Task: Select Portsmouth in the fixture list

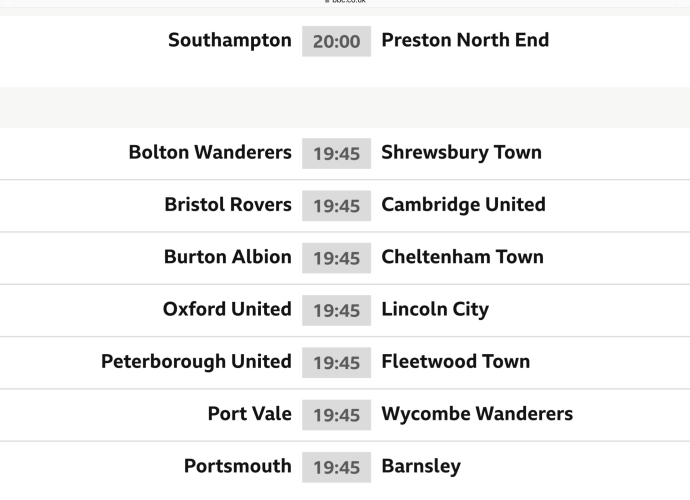Action: 238,466
